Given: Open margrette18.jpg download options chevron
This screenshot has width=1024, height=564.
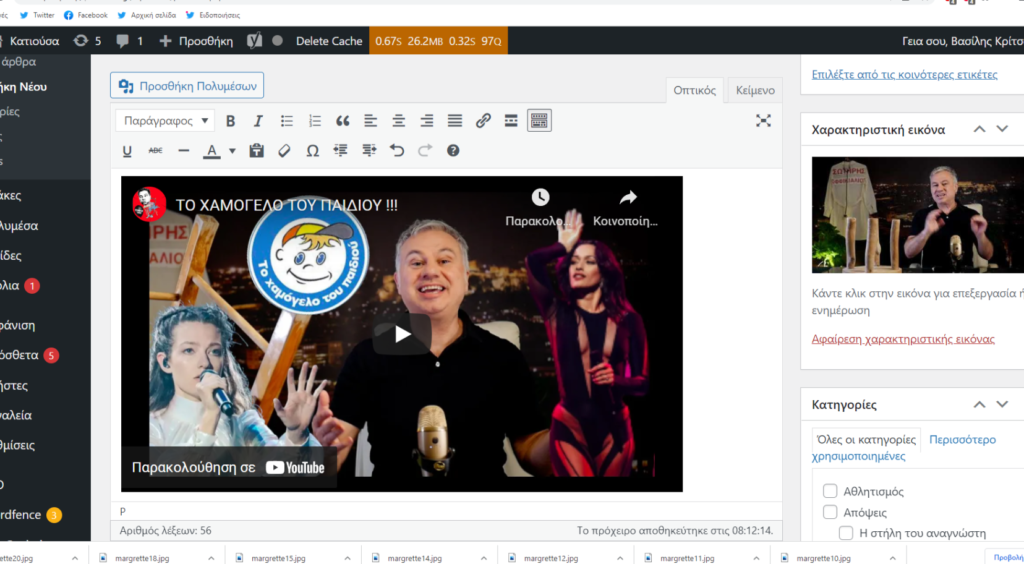Looking at the screenshot, I should [211, 558].
